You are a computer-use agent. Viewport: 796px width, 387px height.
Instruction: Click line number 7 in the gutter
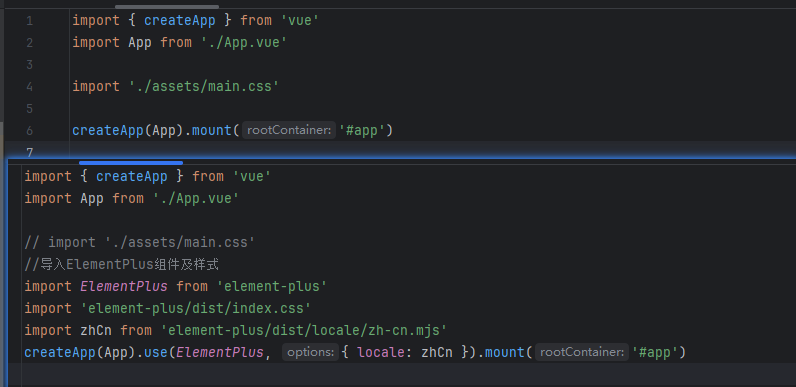tap(29, 152)
